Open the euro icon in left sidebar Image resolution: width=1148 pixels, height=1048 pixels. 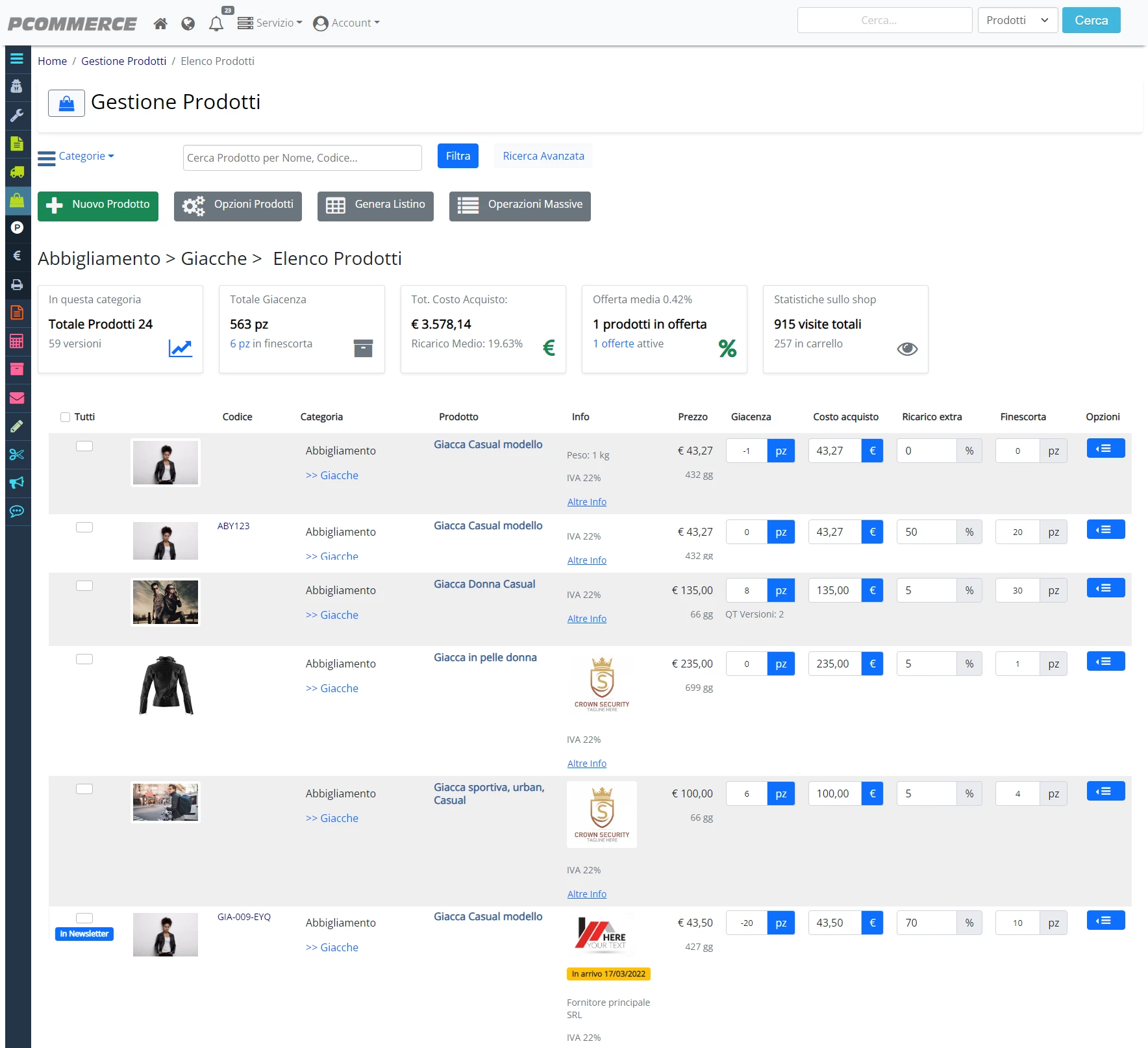17,256
